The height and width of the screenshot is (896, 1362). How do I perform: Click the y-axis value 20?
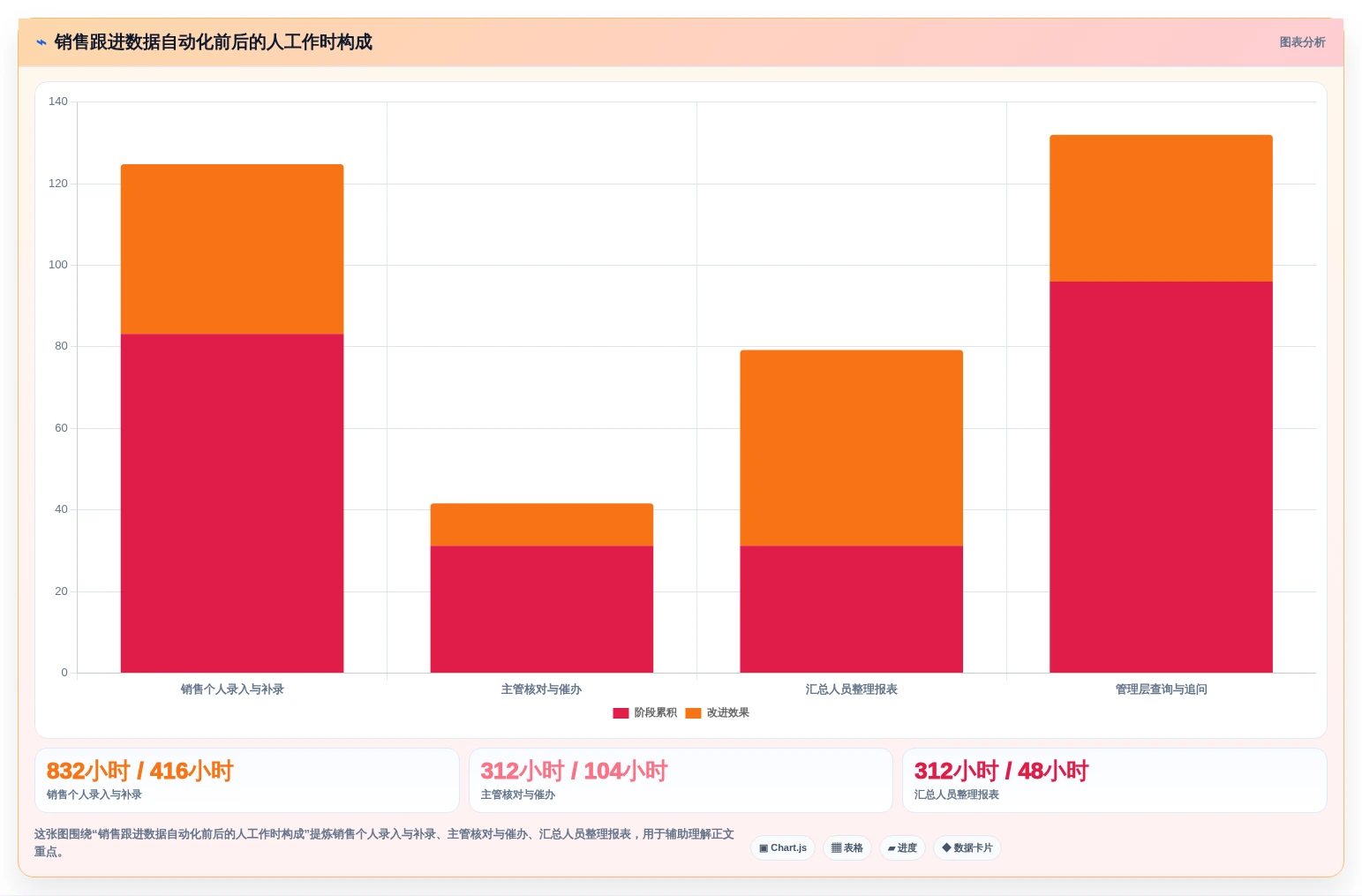pyautogui.click(x=61, y=591)
